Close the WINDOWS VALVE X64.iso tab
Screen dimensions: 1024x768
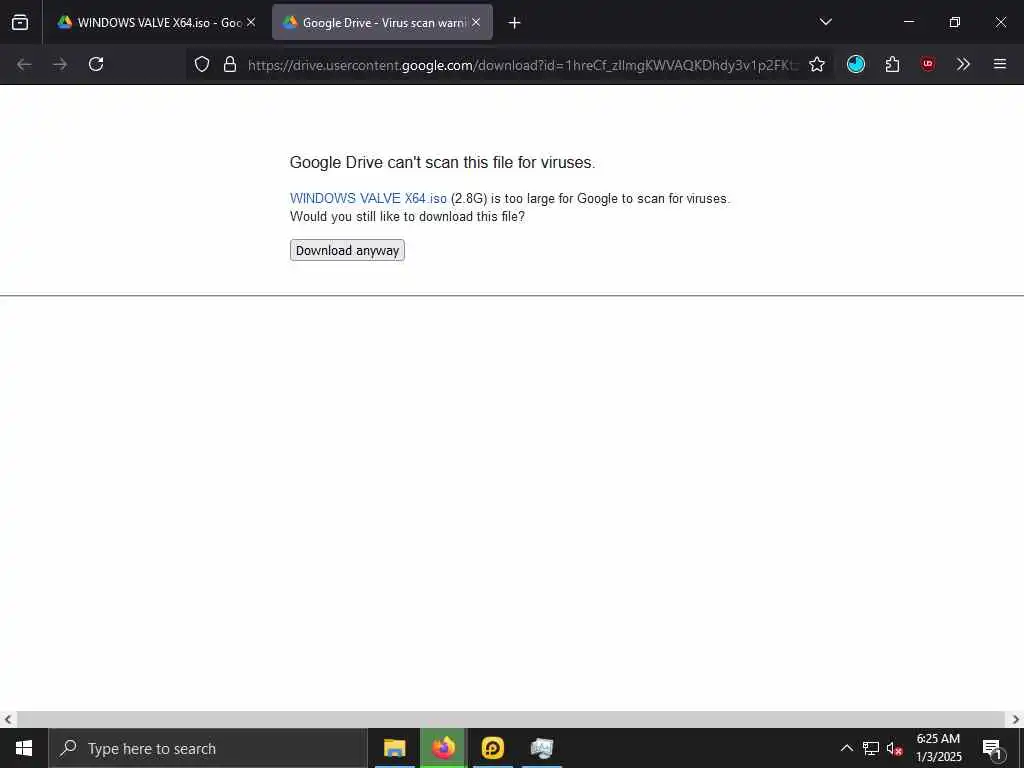coord(251,22)
